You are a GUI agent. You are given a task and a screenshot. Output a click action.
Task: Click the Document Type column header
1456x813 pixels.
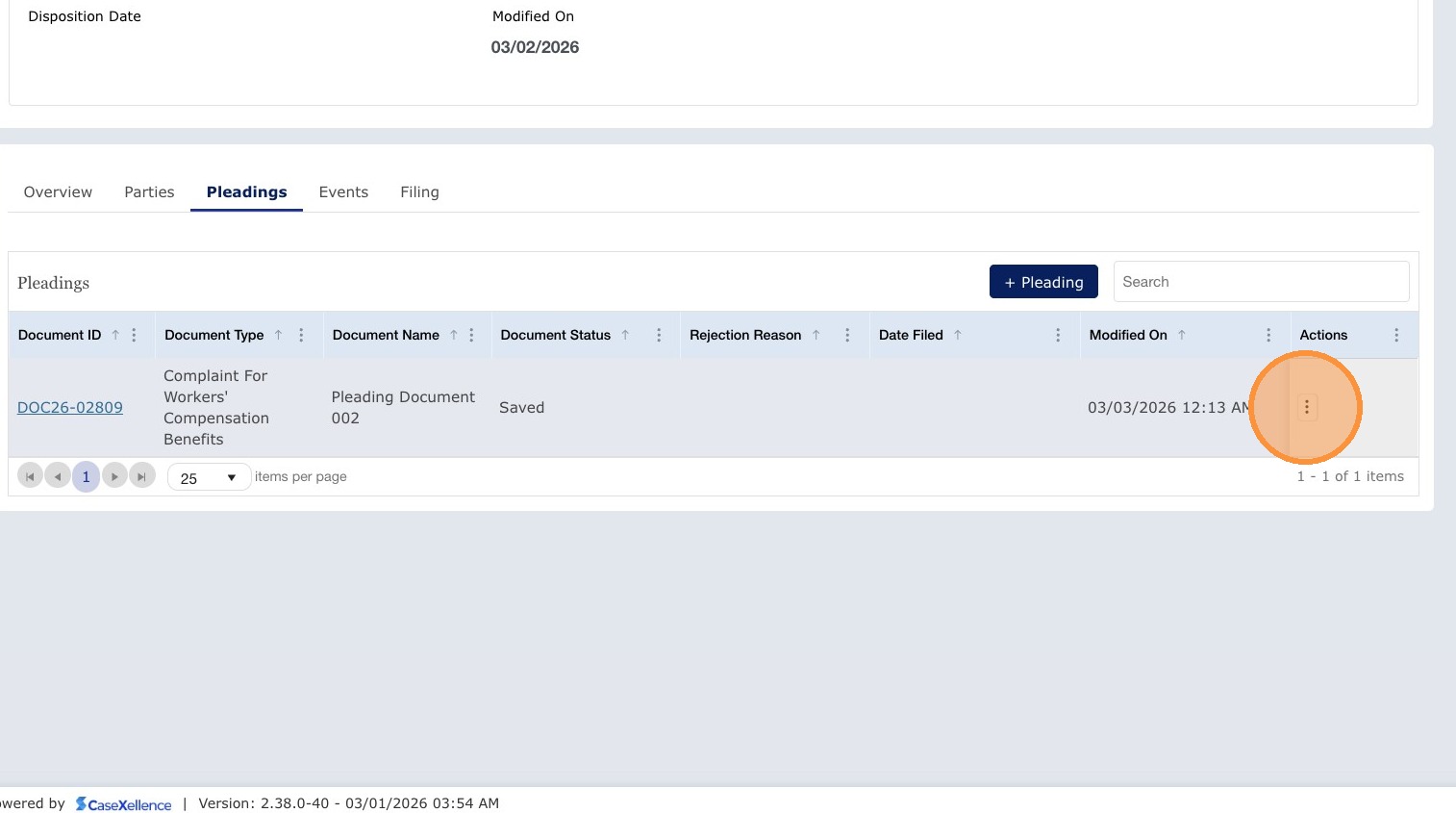click(x=213, y=335)
